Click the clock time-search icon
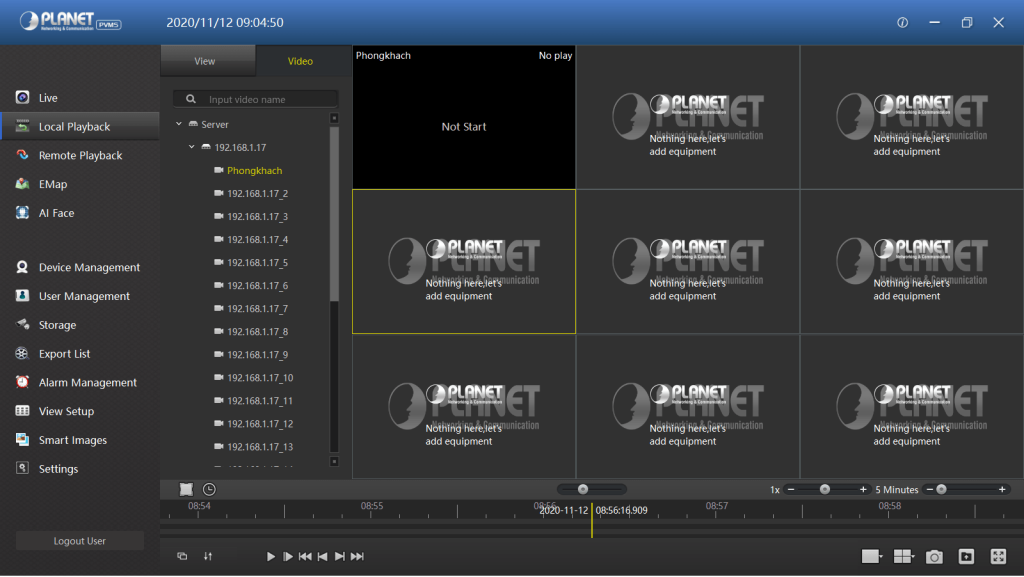 coord(209,489)
